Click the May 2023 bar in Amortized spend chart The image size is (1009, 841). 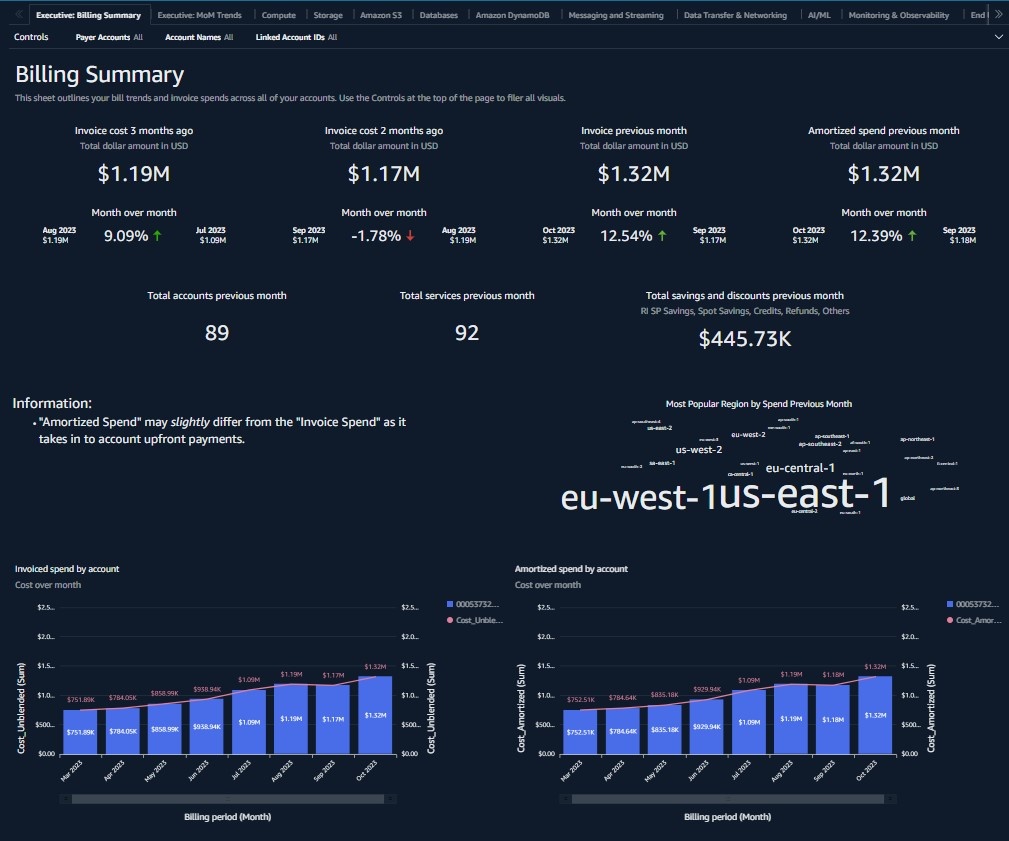click(665, 730)
